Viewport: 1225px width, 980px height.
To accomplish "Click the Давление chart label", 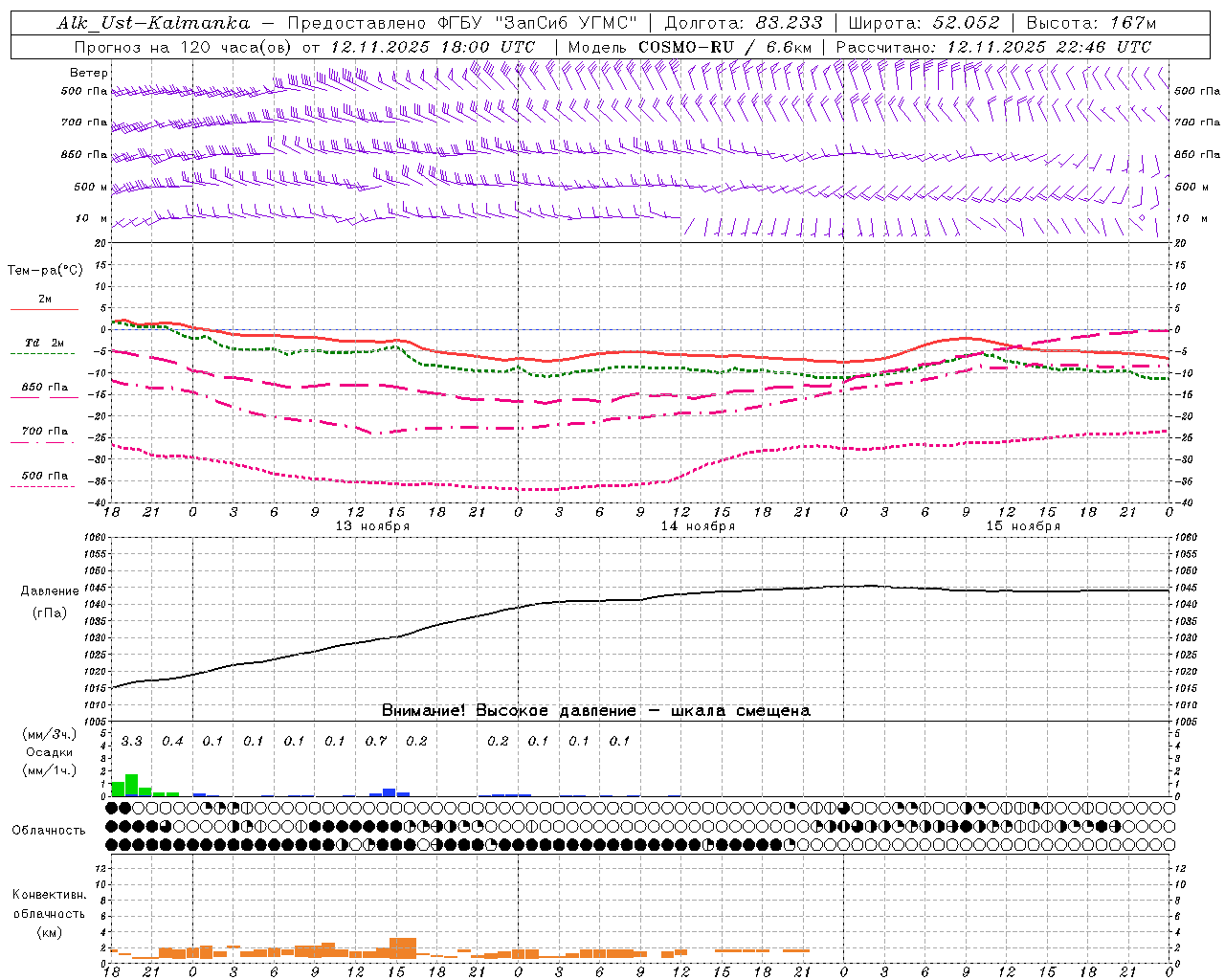I will point(50,591).
